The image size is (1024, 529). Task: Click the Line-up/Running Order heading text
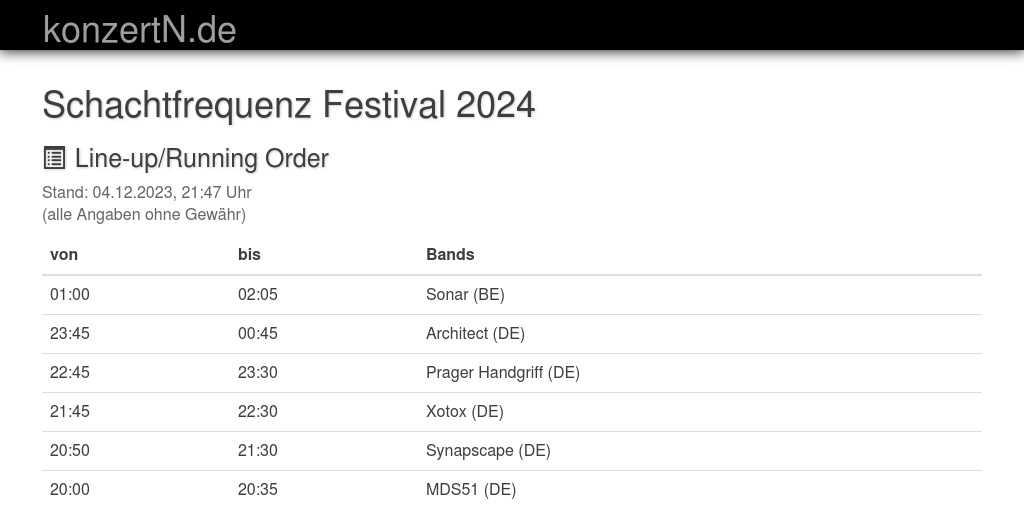tap(201, 158)
